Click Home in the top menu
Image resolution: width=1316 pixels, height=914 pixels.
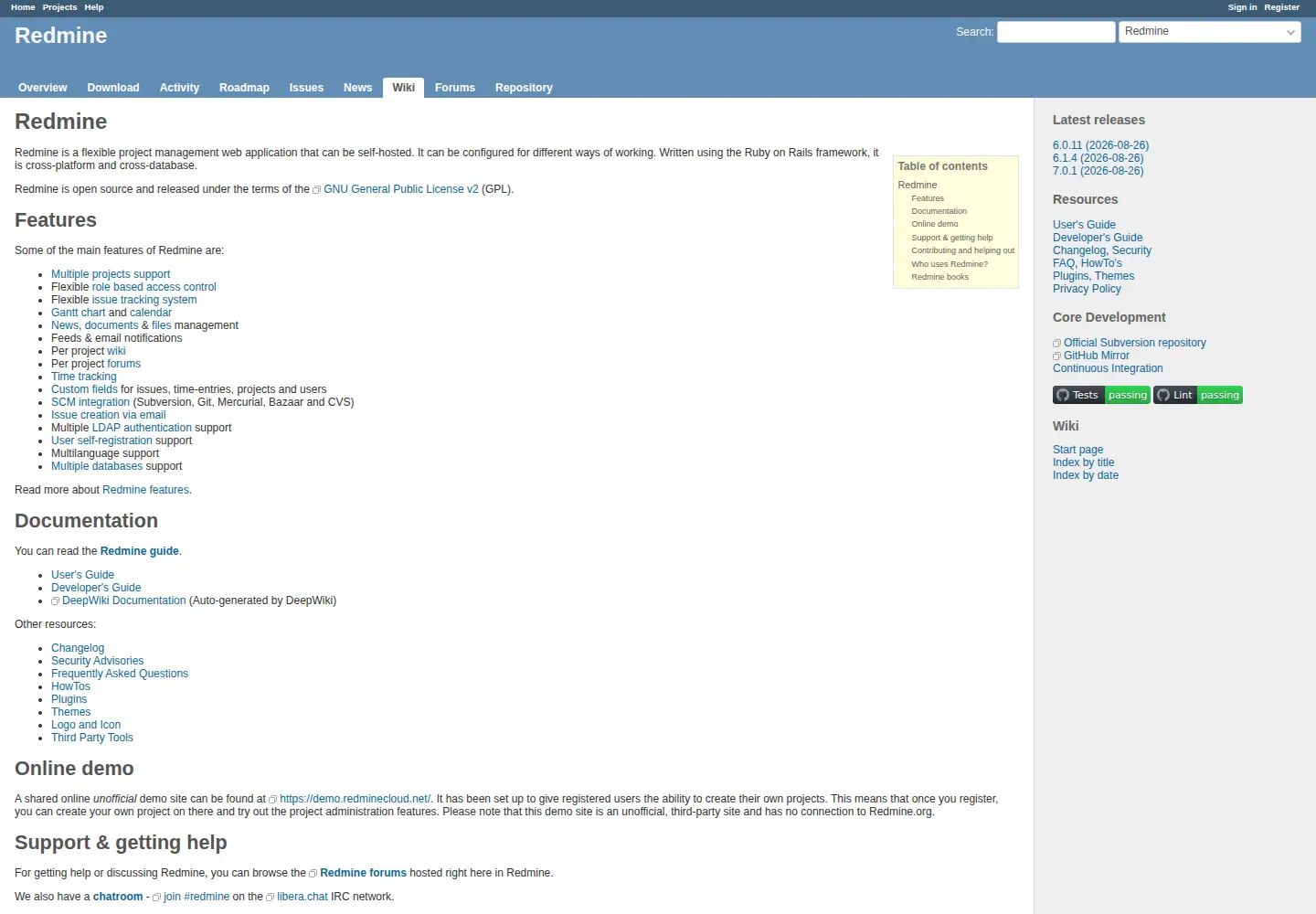coord(23,7)
